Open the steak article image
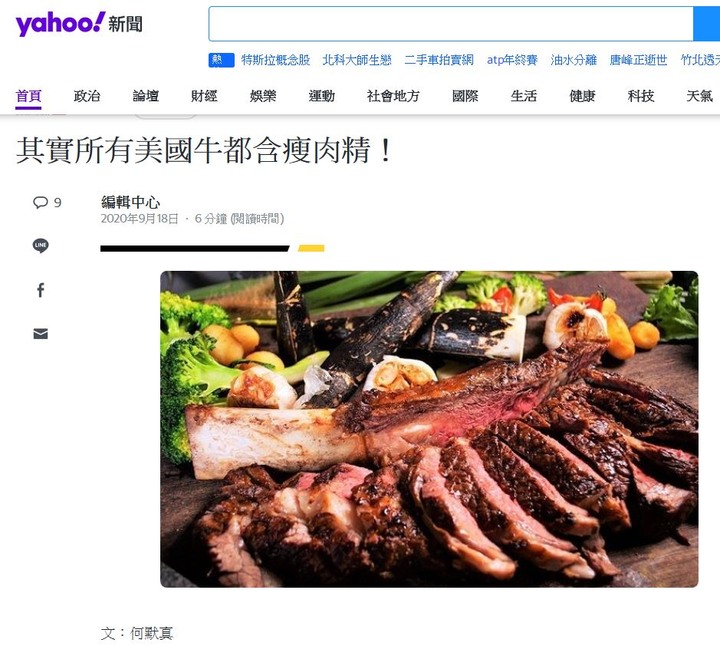 point(429,429)
